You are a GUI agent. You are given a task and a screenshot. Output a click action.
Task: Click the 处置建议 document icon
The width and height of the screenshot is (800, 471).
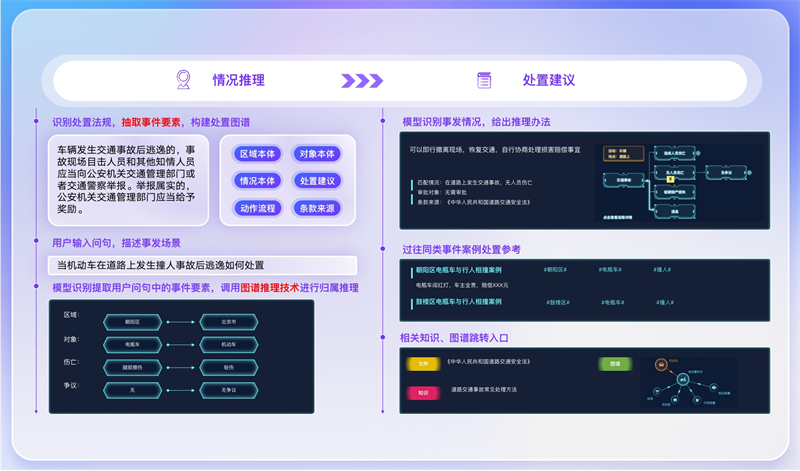[x=484, y=80]
